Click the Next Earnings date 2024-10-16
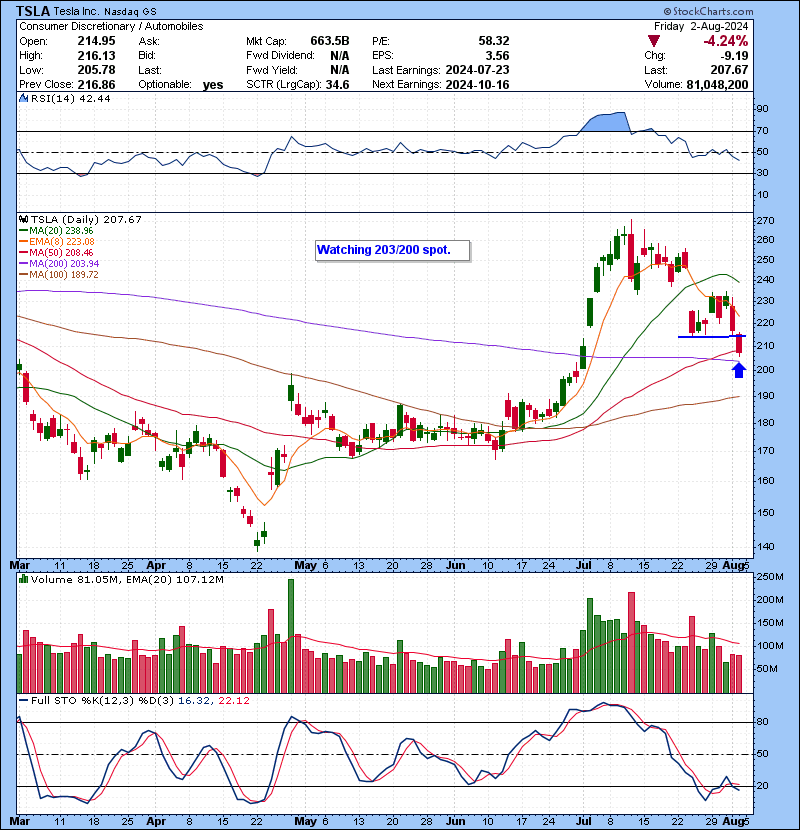Image resolution: width=800 pixels, height=830 pixels. tap(478, 85)
